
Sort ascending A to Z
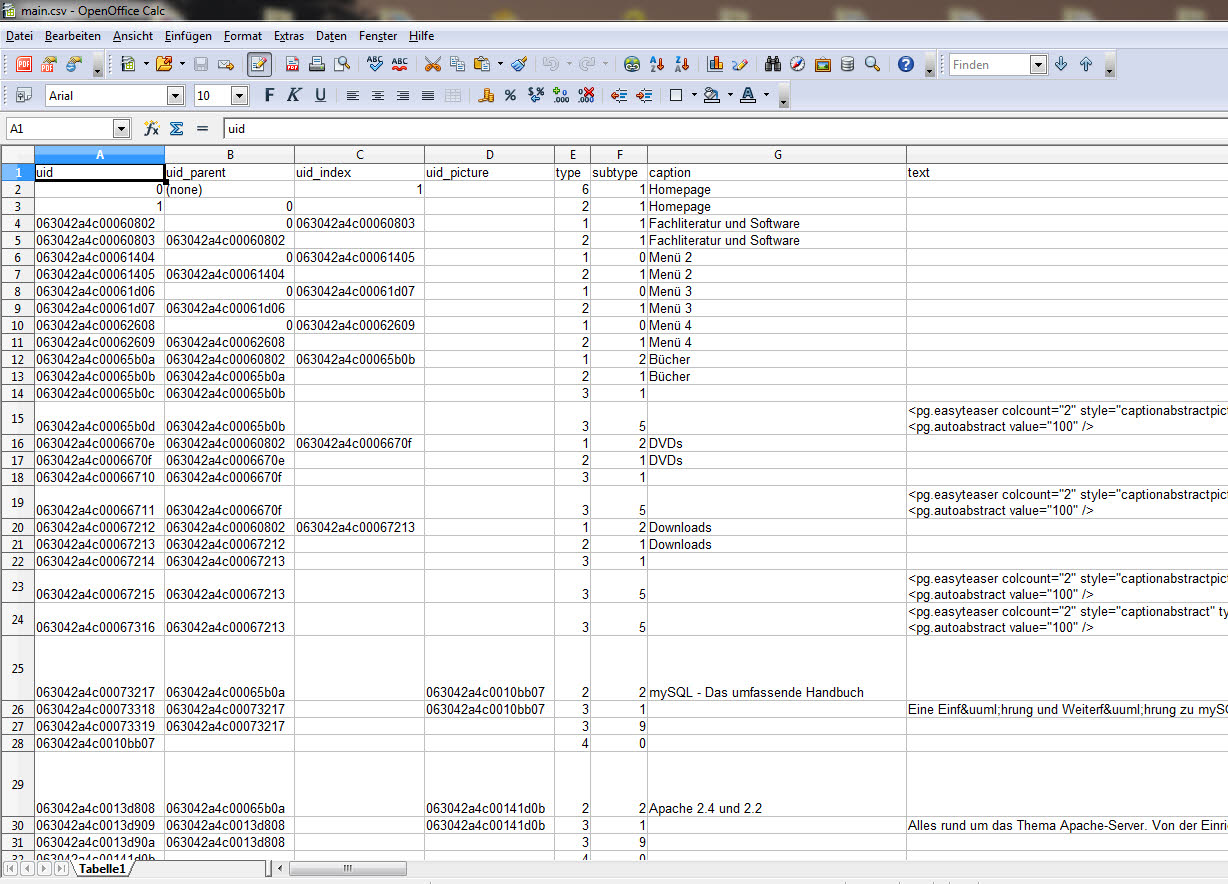(x=657, y=64)
